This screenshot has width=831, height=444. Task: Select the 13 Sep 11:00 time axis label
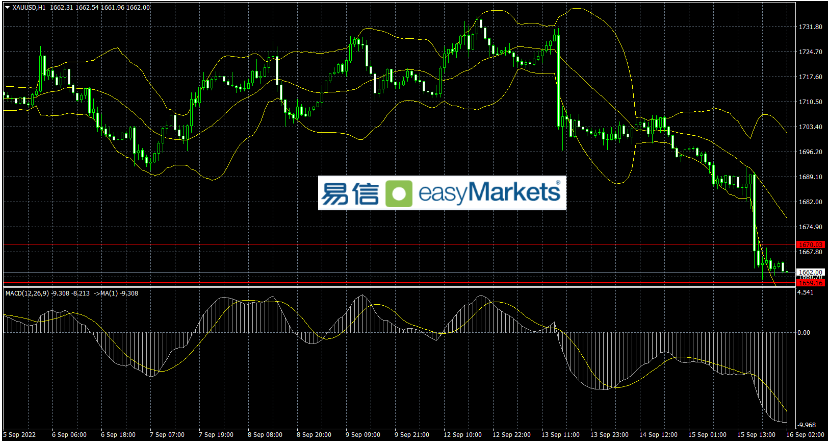[x=563, y=434]
